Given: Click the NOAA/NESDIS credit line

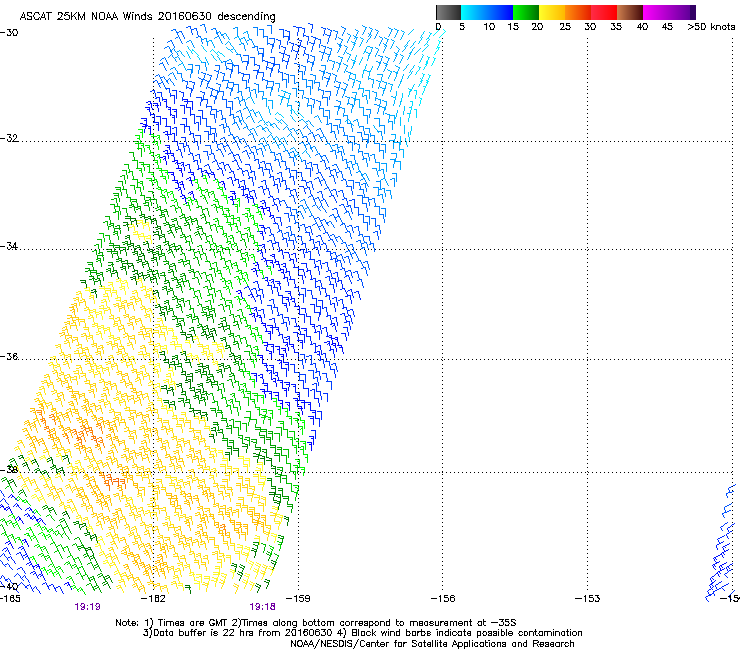Looking at the screenshot, I should point(432,644).
